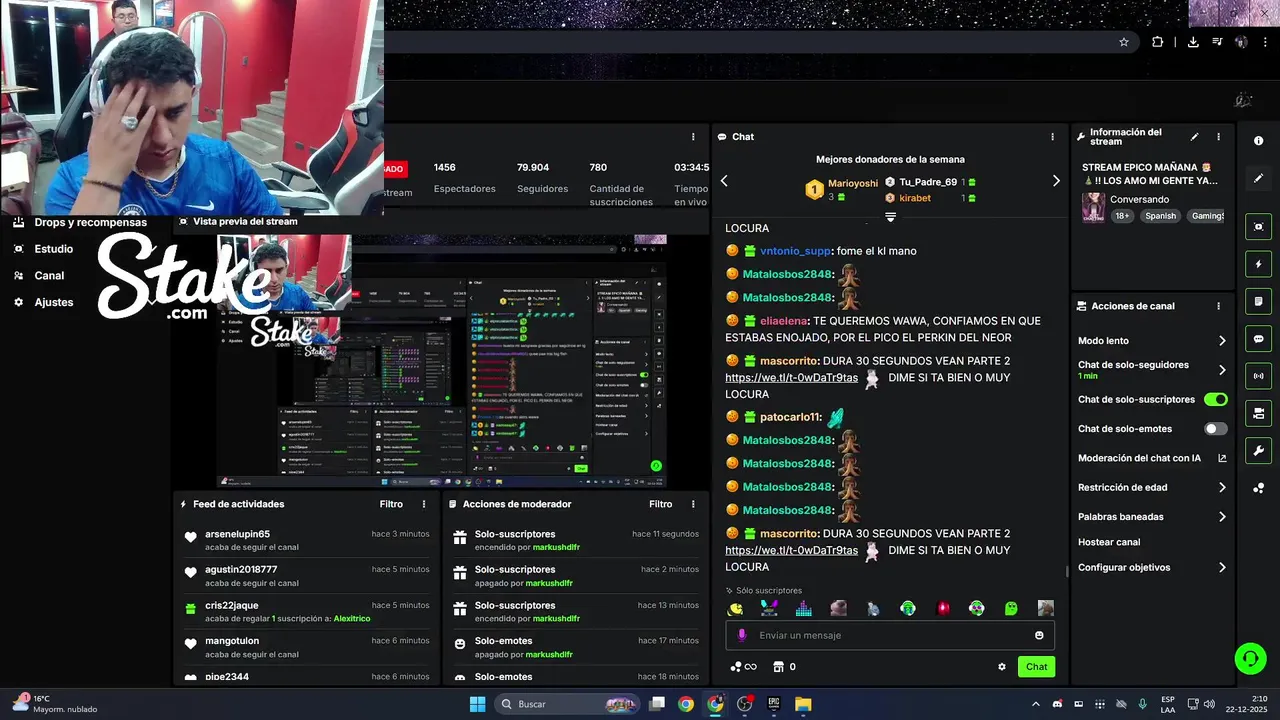Toggle the channel actions widget icon in sidebar
Screen dimensions: 1280x720
click(1258, 413)
